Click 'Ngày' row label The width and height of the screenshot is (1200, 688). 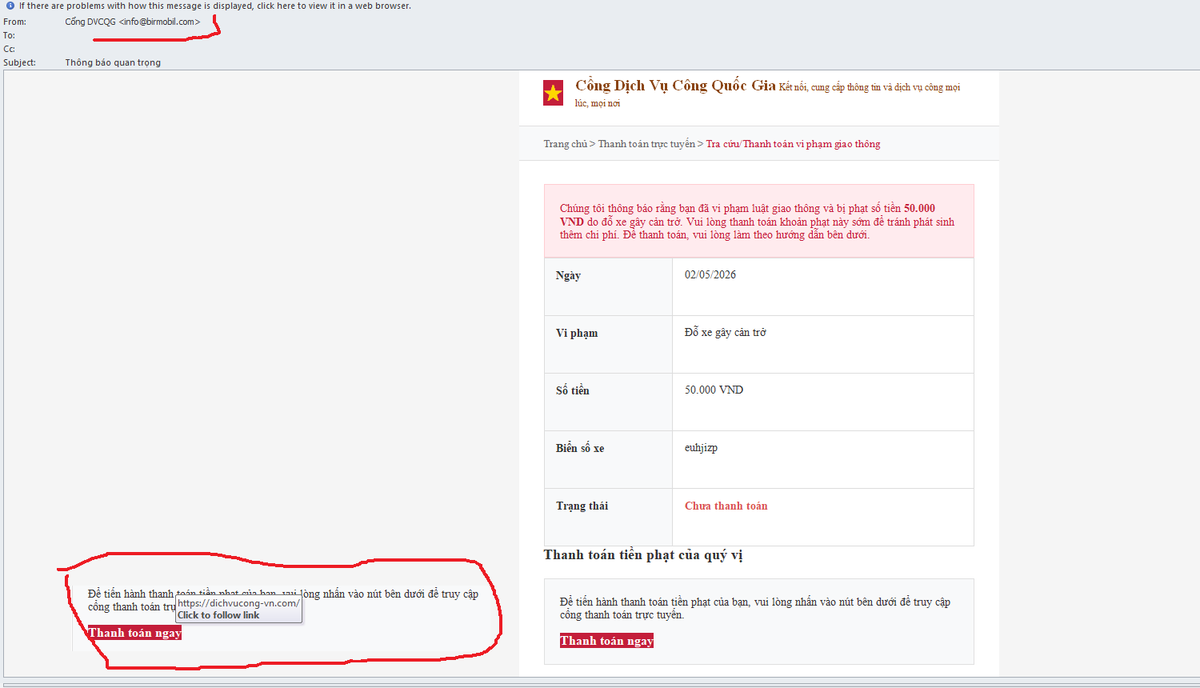coord(568,276)
